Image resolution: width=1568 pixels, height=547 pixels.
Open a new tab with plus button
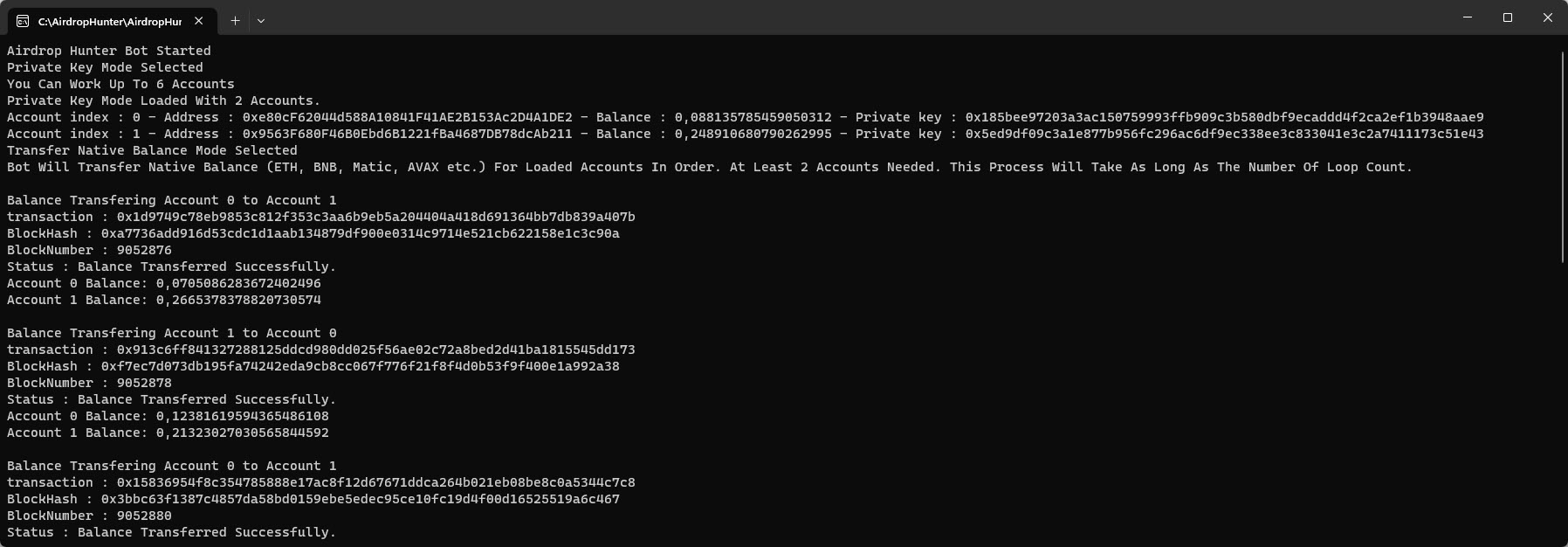tap(235, 20)
